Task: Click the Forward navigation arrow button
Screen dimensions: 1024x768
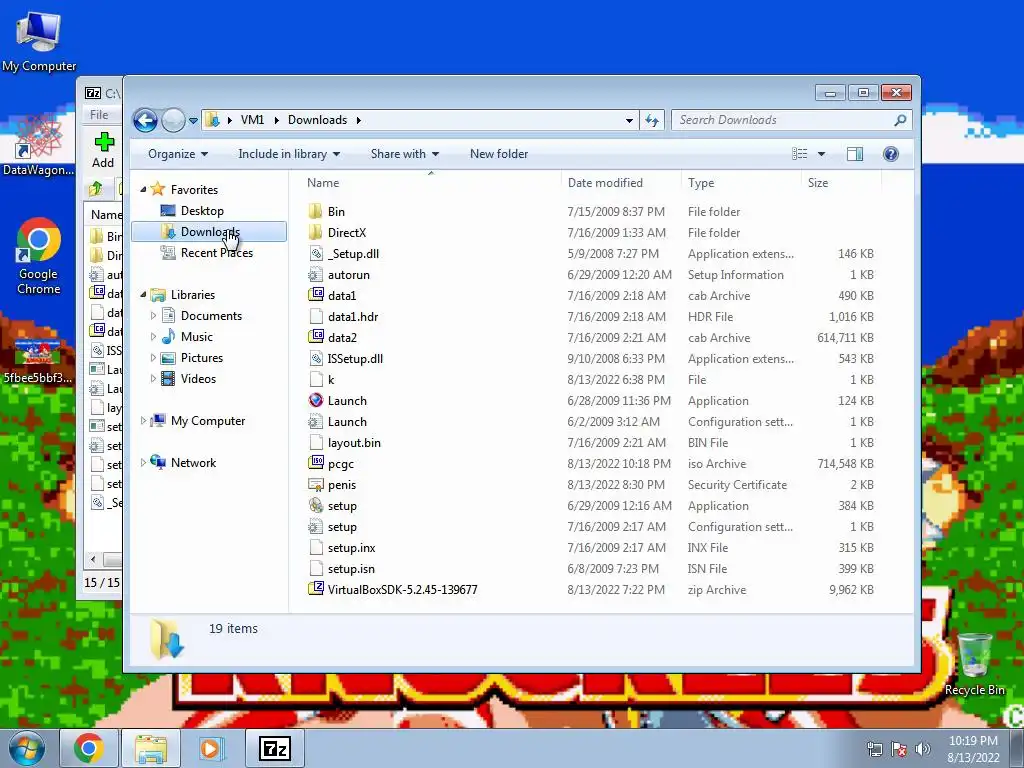Action: [x=173, y=120]
